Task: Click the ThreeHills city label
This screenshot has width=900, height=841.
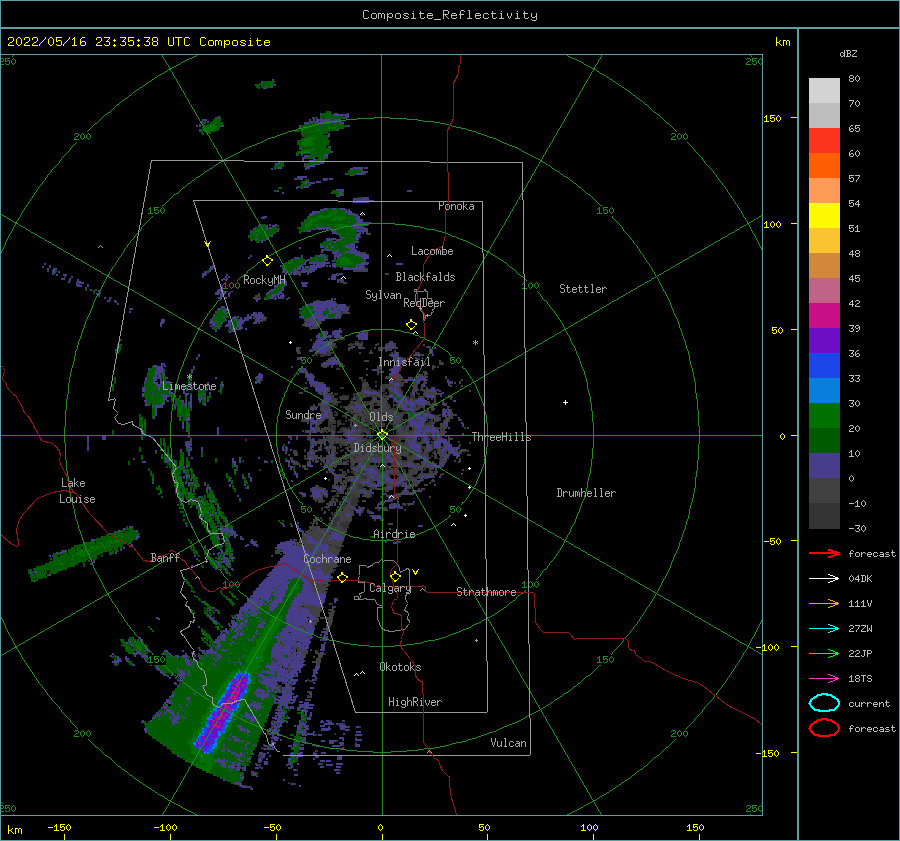Action: [x=501, y=437]
